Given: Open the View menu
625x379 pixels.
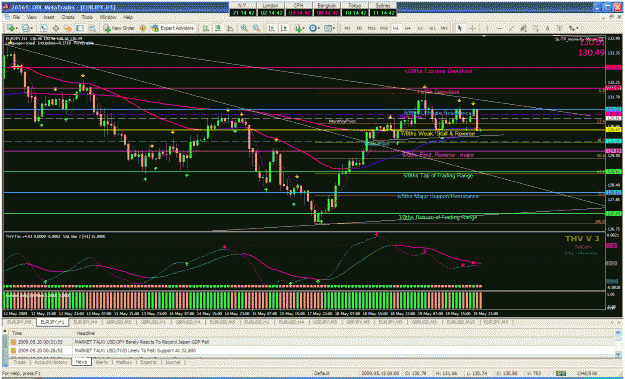Looking at the screenshot, I should click(x=32, y=18).
